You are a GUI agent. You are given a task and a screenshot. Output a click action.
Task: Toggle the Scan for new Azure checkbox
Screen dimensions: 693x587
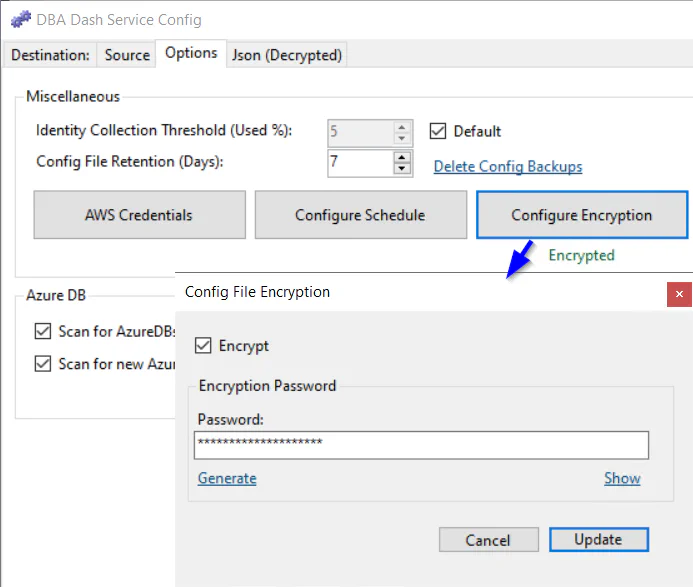coord(43,364)
